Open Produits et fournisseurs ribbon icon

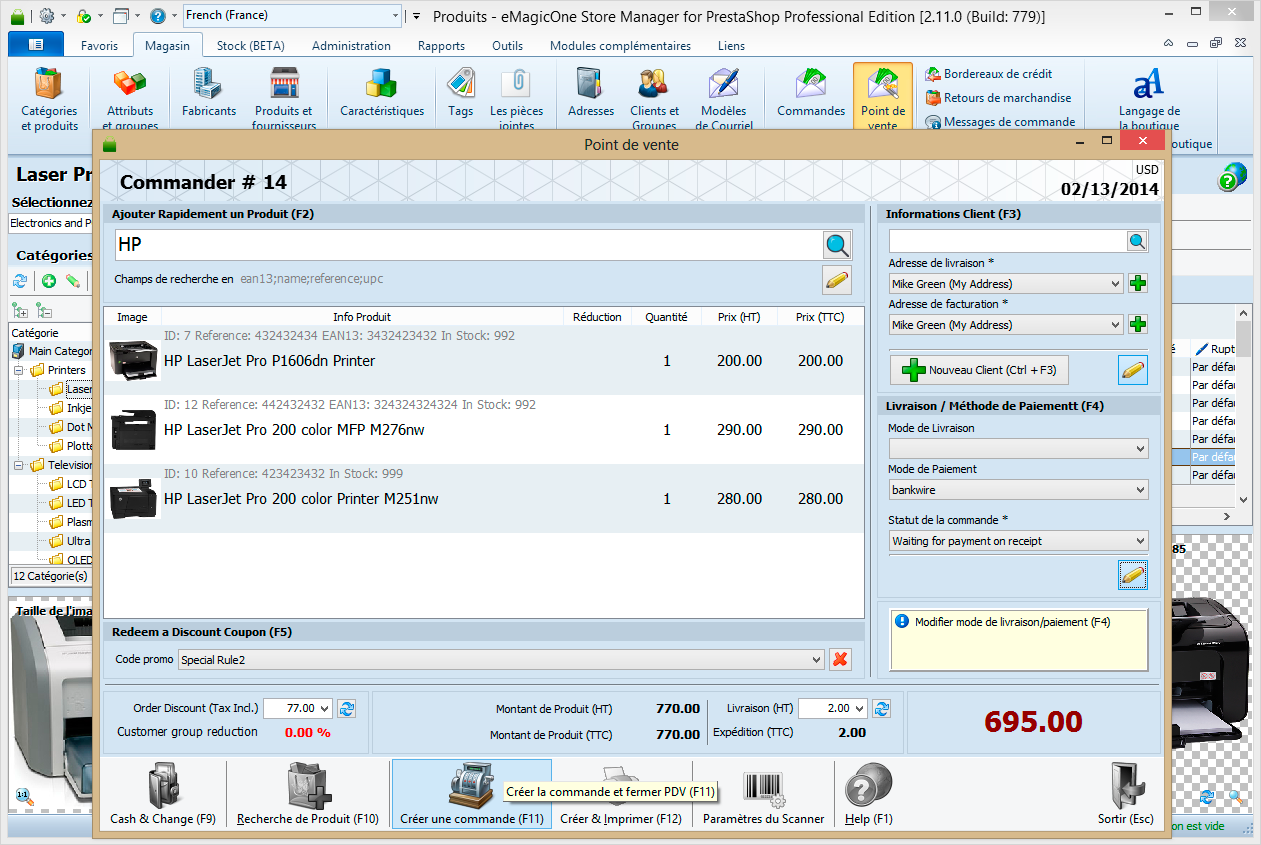click(284, 98)
